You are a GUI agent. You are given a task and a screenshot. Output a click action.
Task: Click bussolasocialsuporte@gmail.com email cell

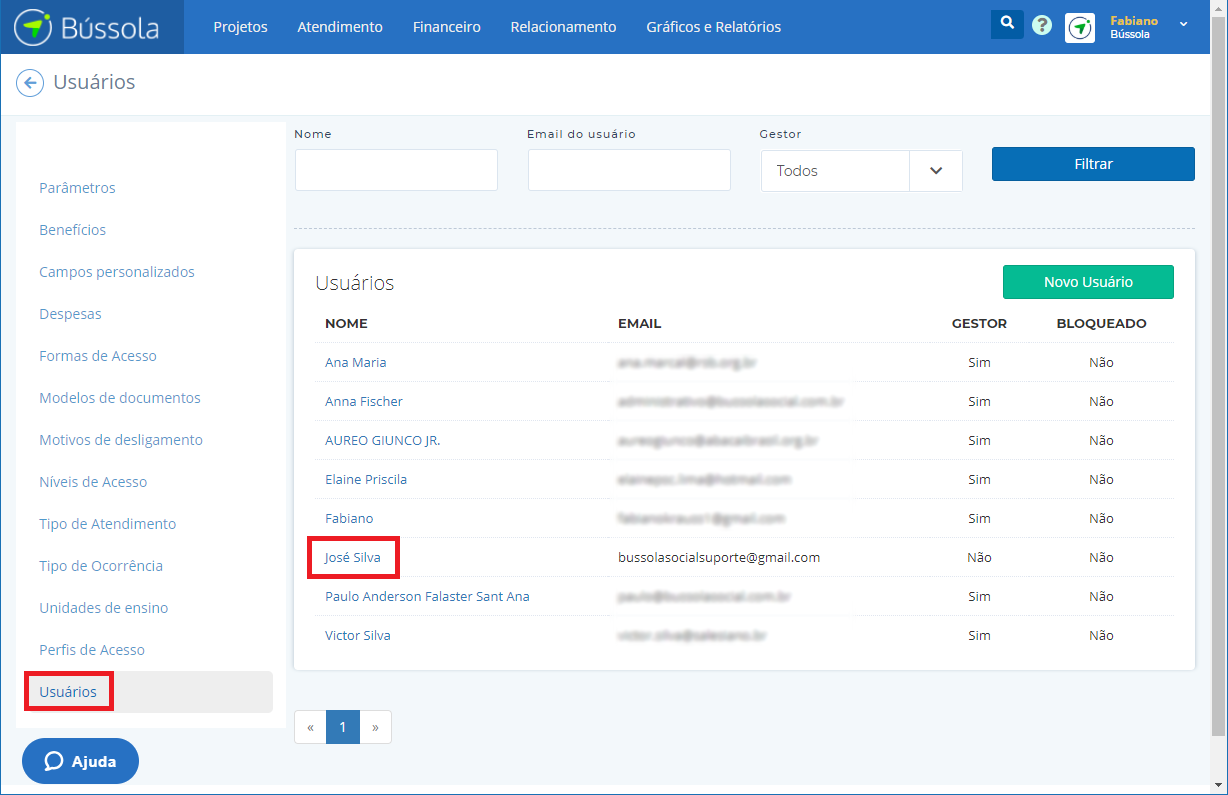719,558
